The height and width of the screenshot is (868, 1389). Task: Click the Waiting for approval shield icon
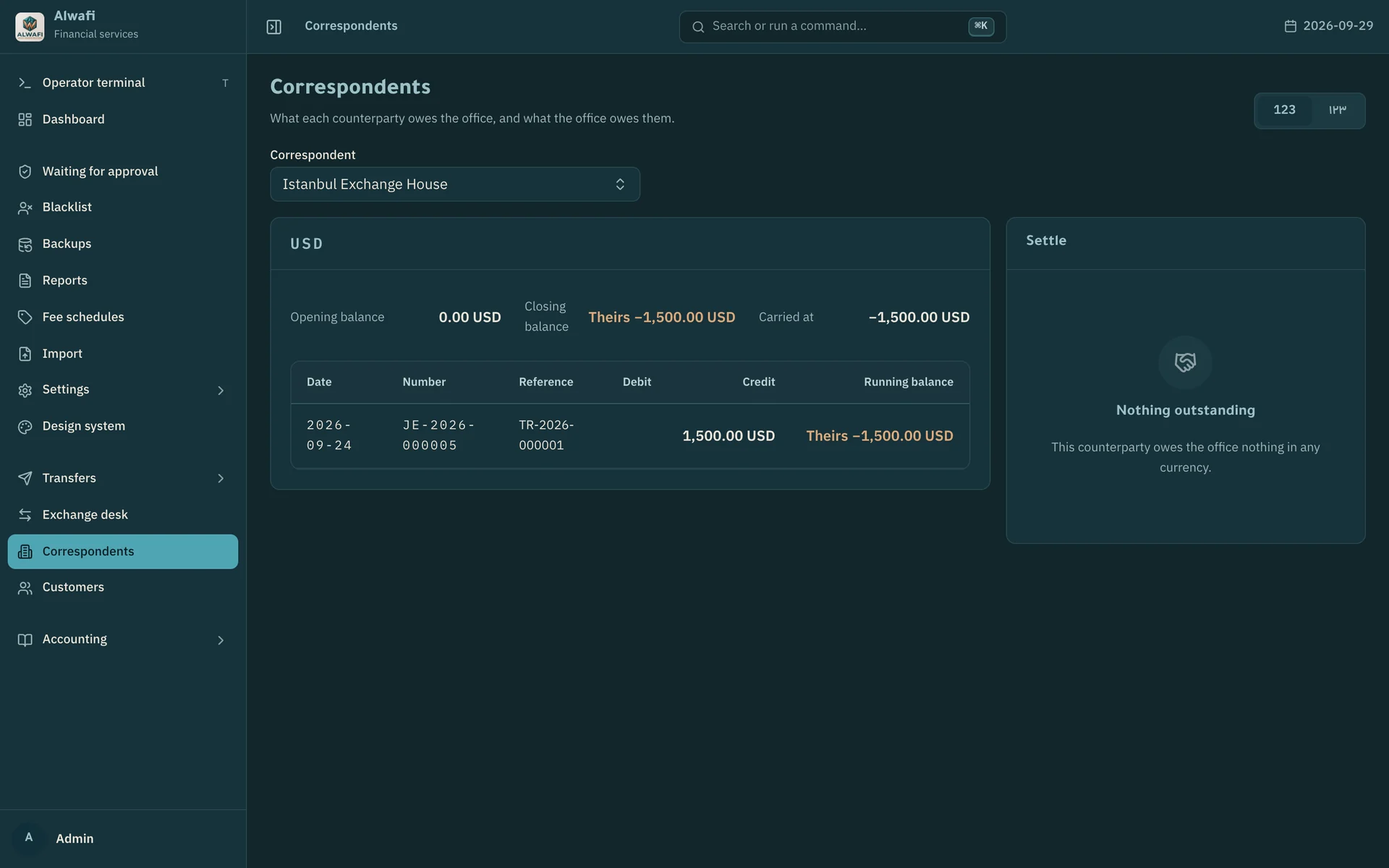(x=25, y=171)
